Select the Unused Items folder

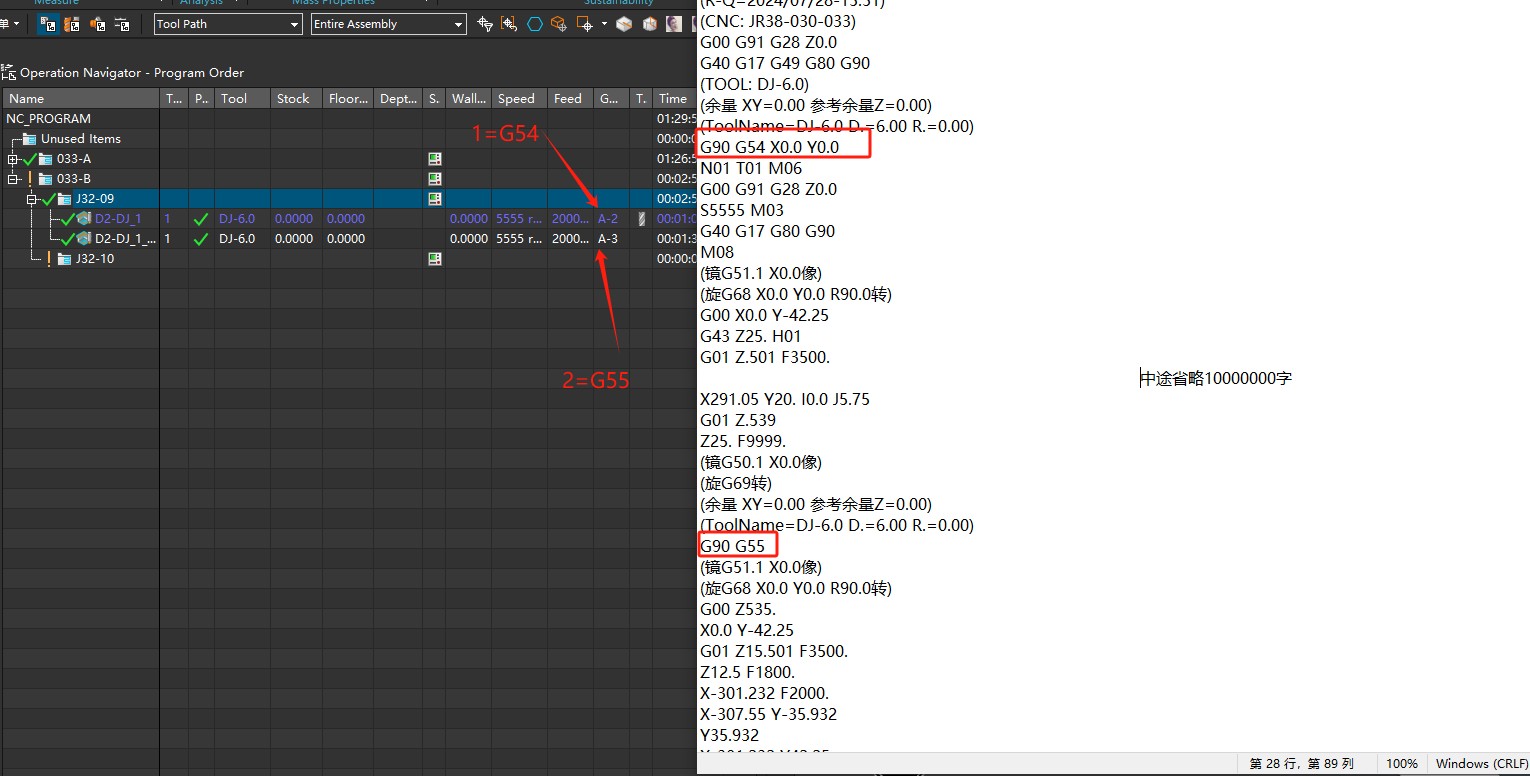(81, 139)
